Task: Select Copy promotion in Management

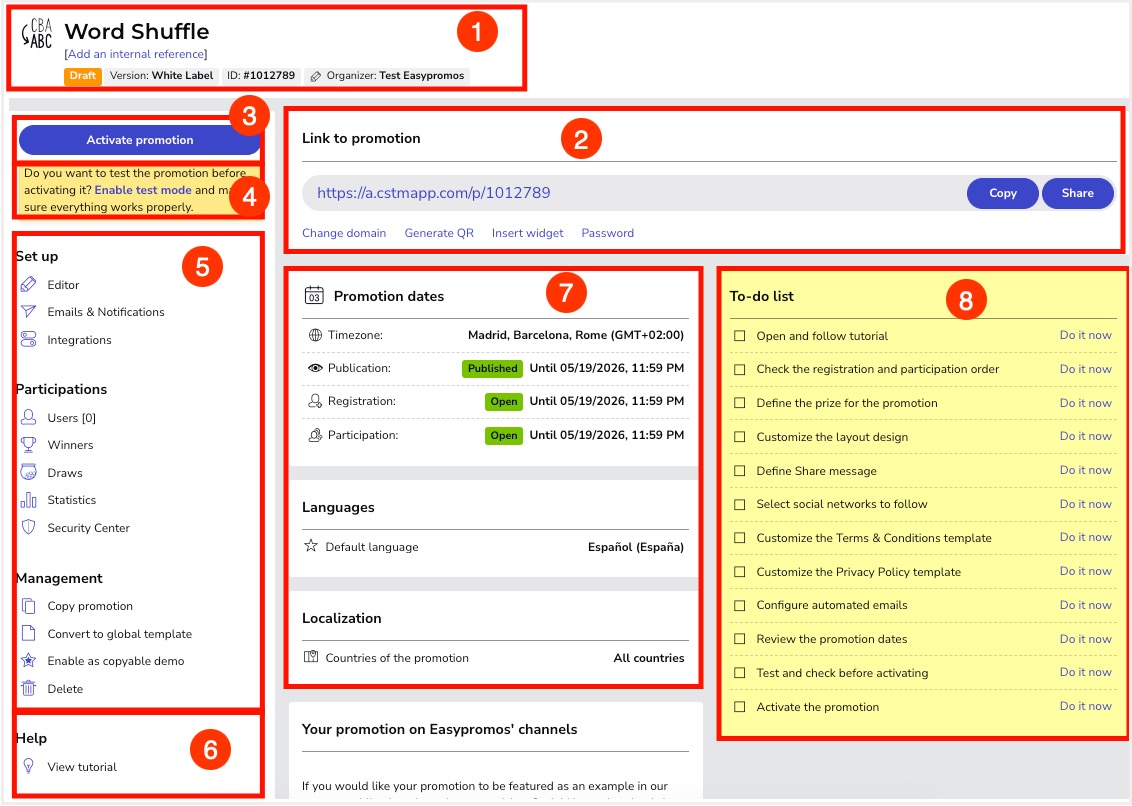Action: coord(90,606)
